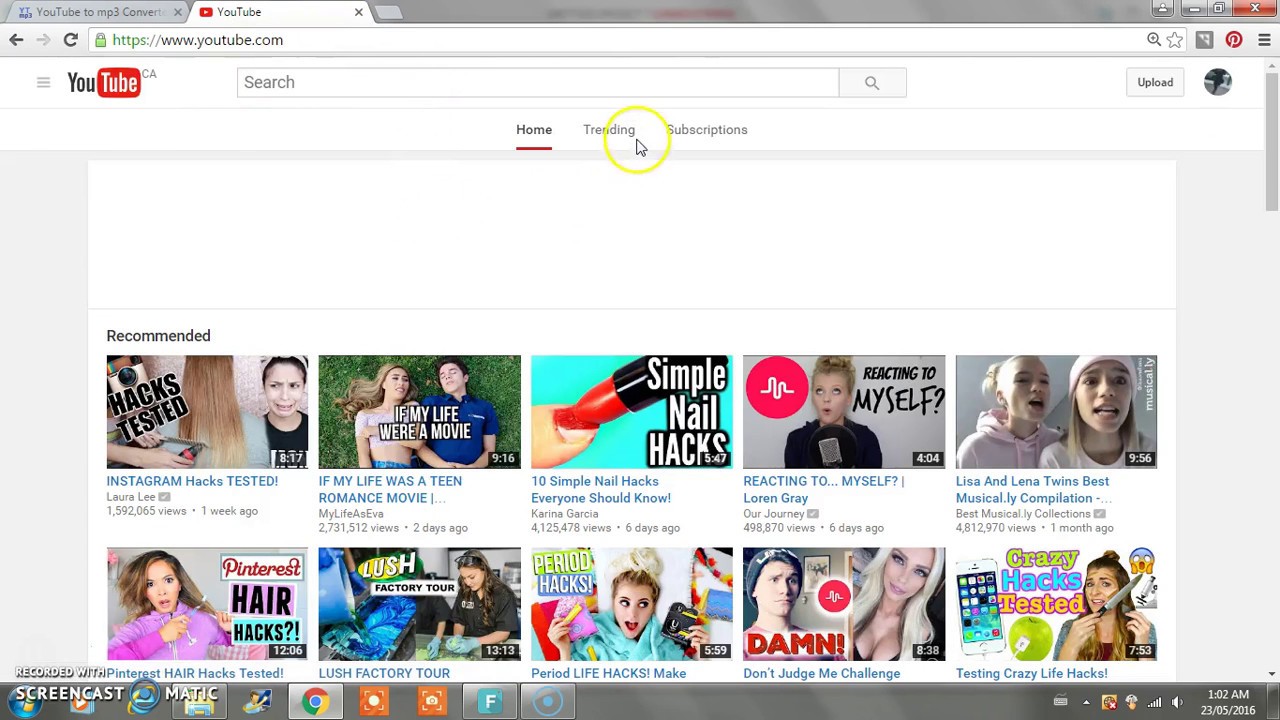1280x720 pixels.
Task: Click the zoom magnifier icon in address bar
Action: tap(1154, 40)
